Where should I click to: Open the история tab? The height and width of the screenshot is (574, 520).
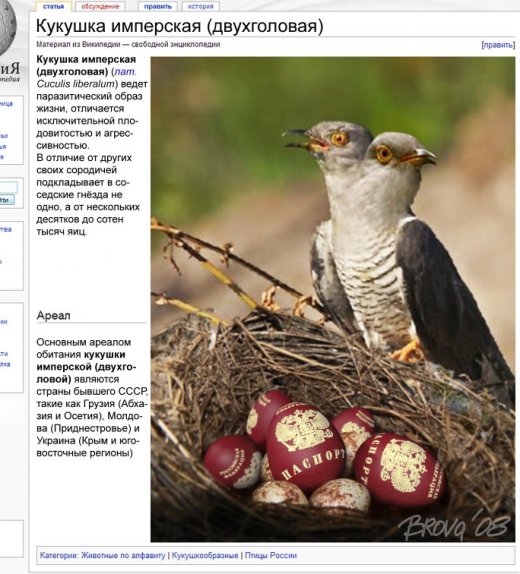[x=200, y=6]
